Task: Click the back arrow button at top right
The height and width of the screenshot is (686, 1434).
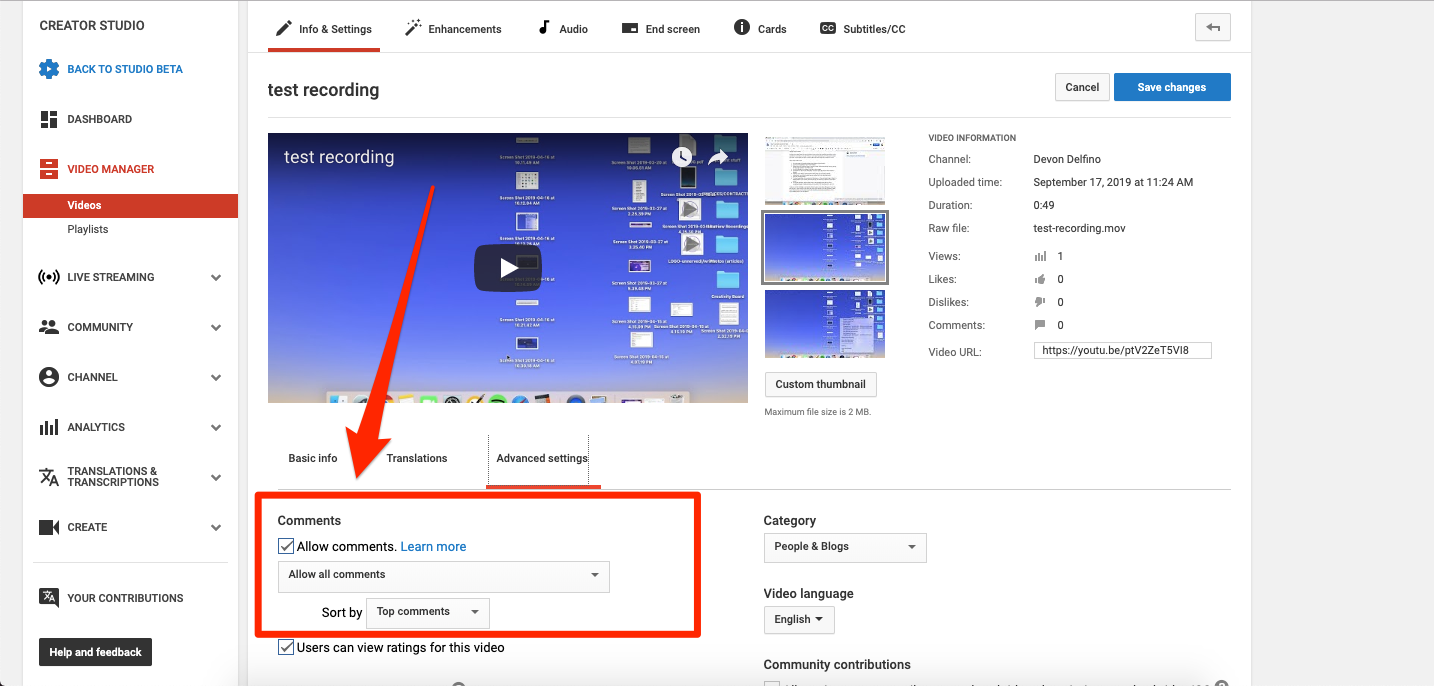Action: (1213, 28)
